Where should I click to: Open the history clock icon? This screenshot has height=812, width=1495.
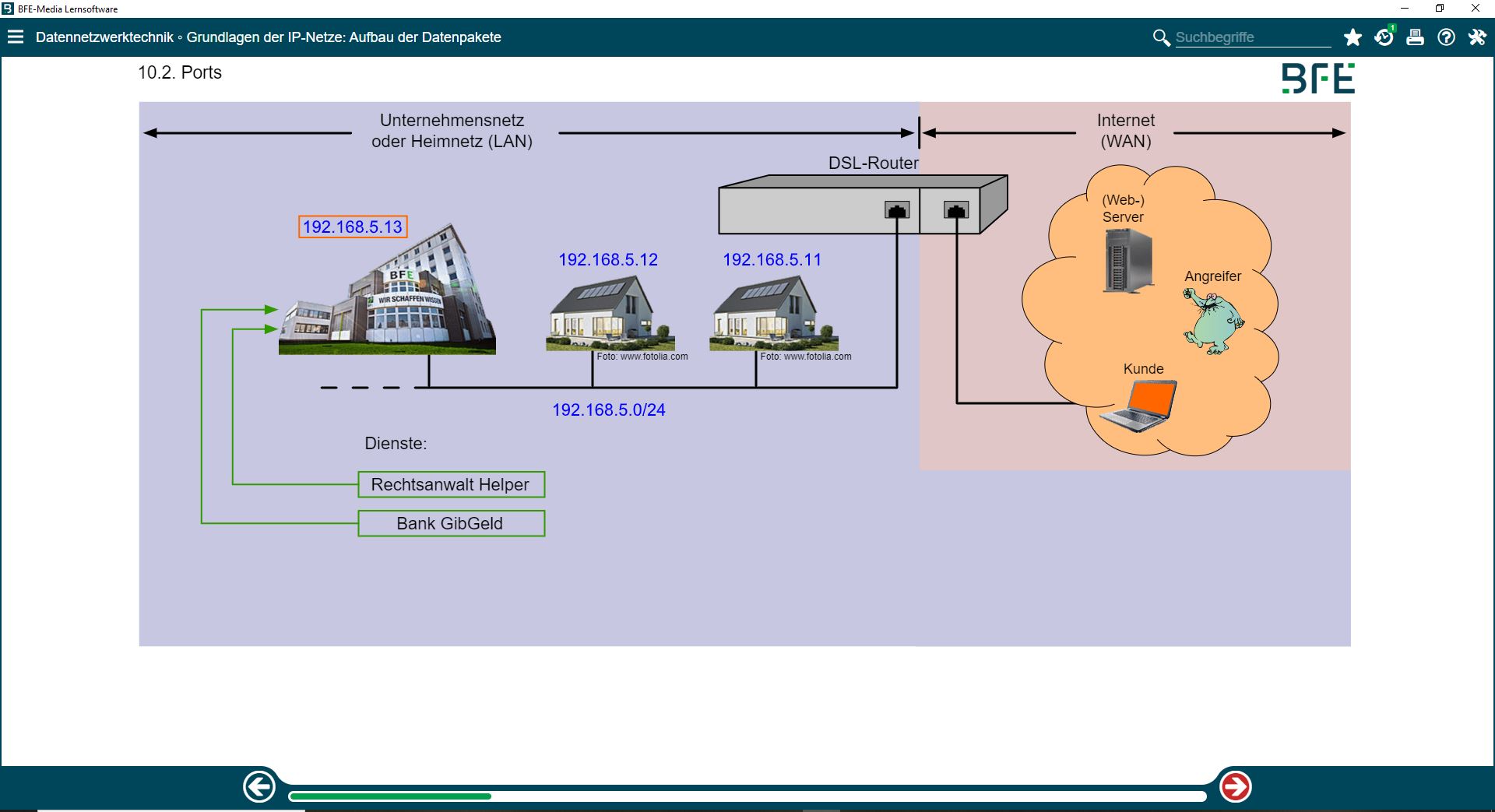1384,37
